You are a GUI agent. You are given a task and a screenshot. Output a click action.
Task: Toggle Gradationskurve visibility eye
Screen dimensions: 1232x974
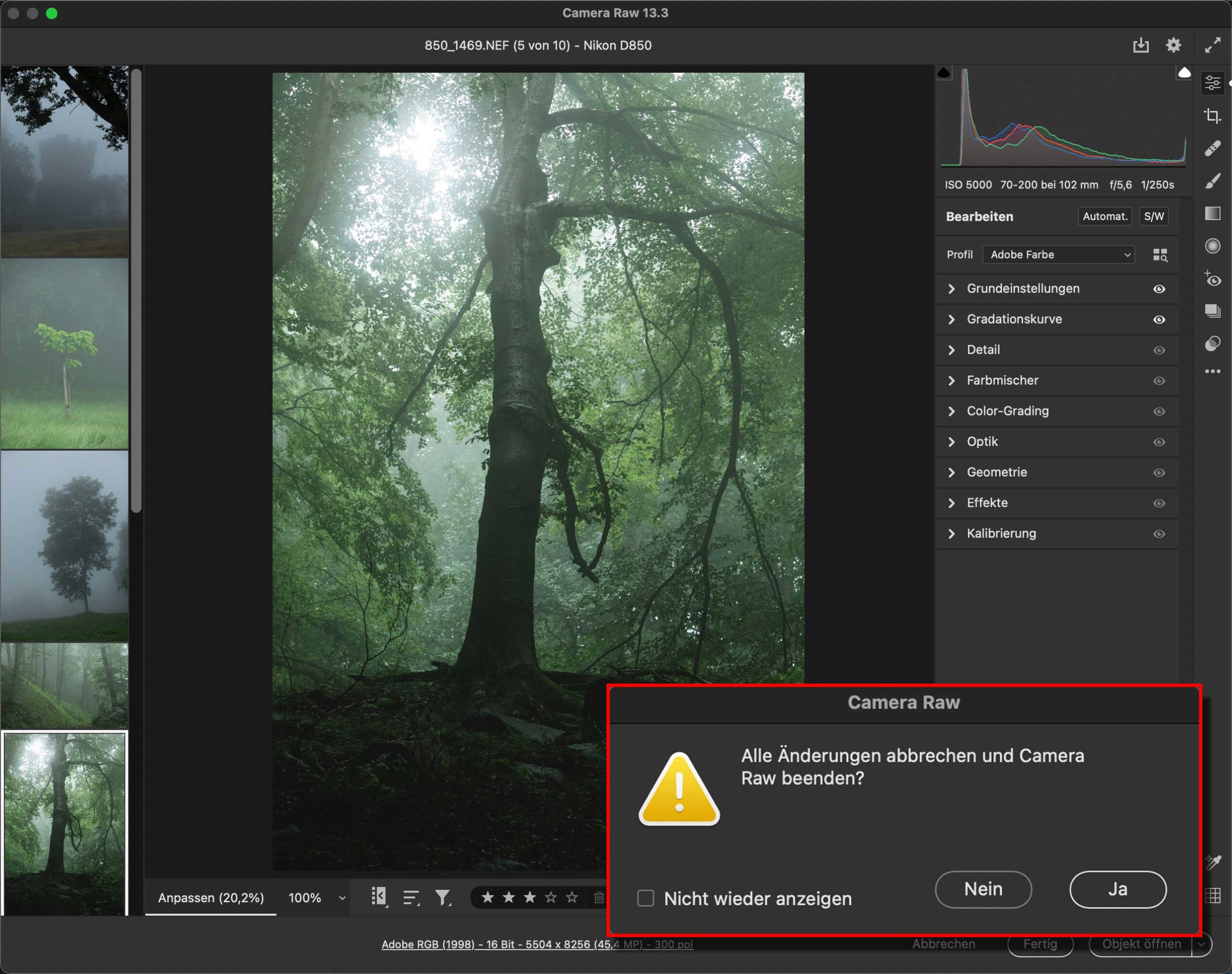pyautogui.click(x=1158, y=320)
